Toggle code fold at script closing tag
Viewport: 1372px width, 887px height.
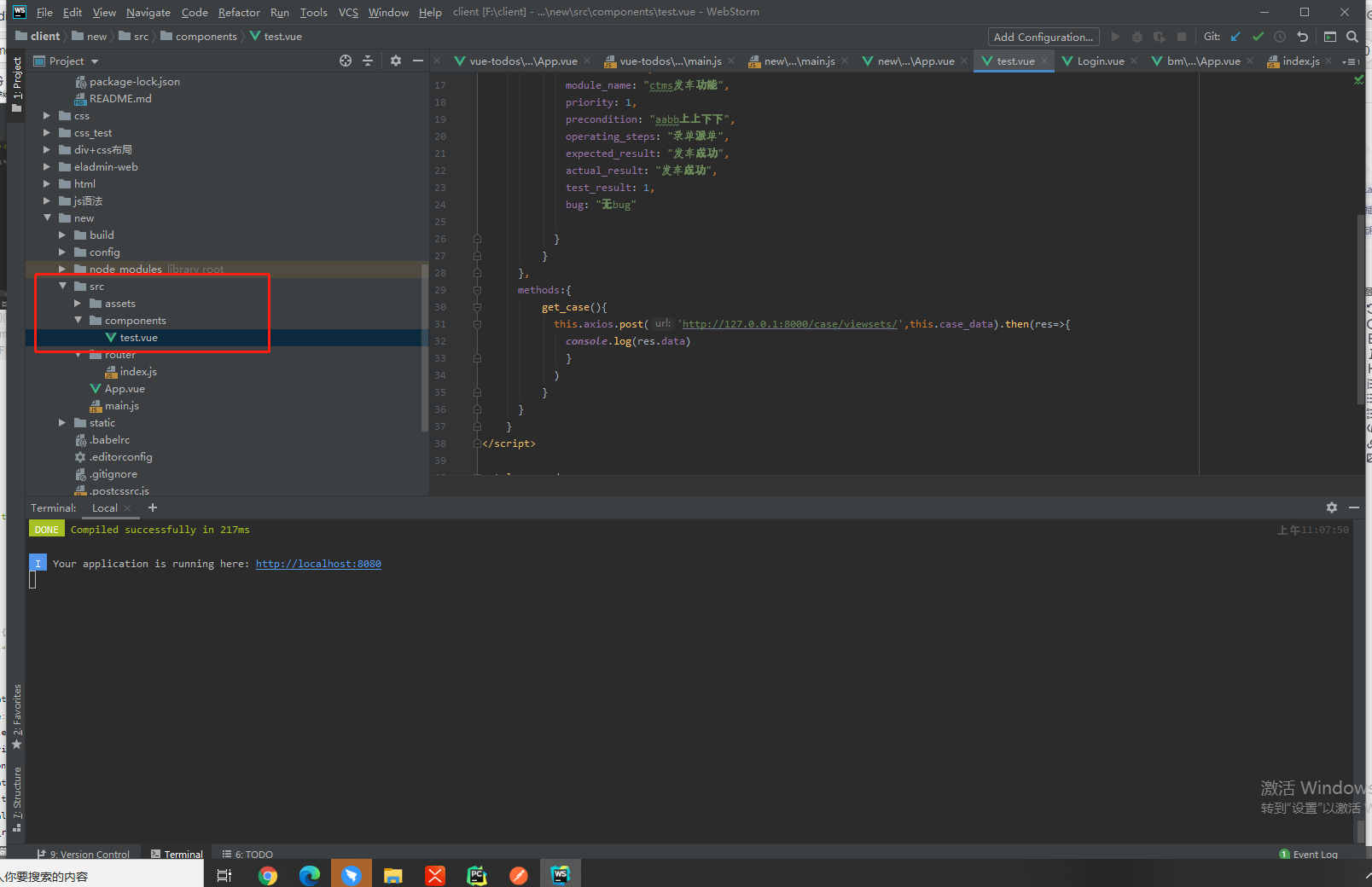[x=477, y=443]
